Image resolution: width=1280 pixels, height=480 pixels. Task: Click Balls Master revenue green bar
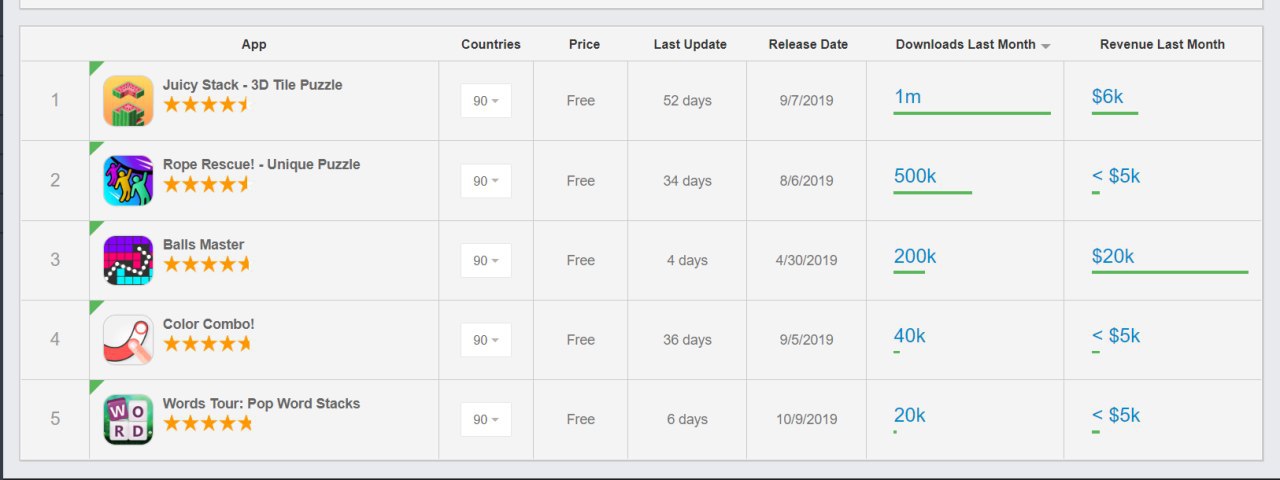point(1170,272)
